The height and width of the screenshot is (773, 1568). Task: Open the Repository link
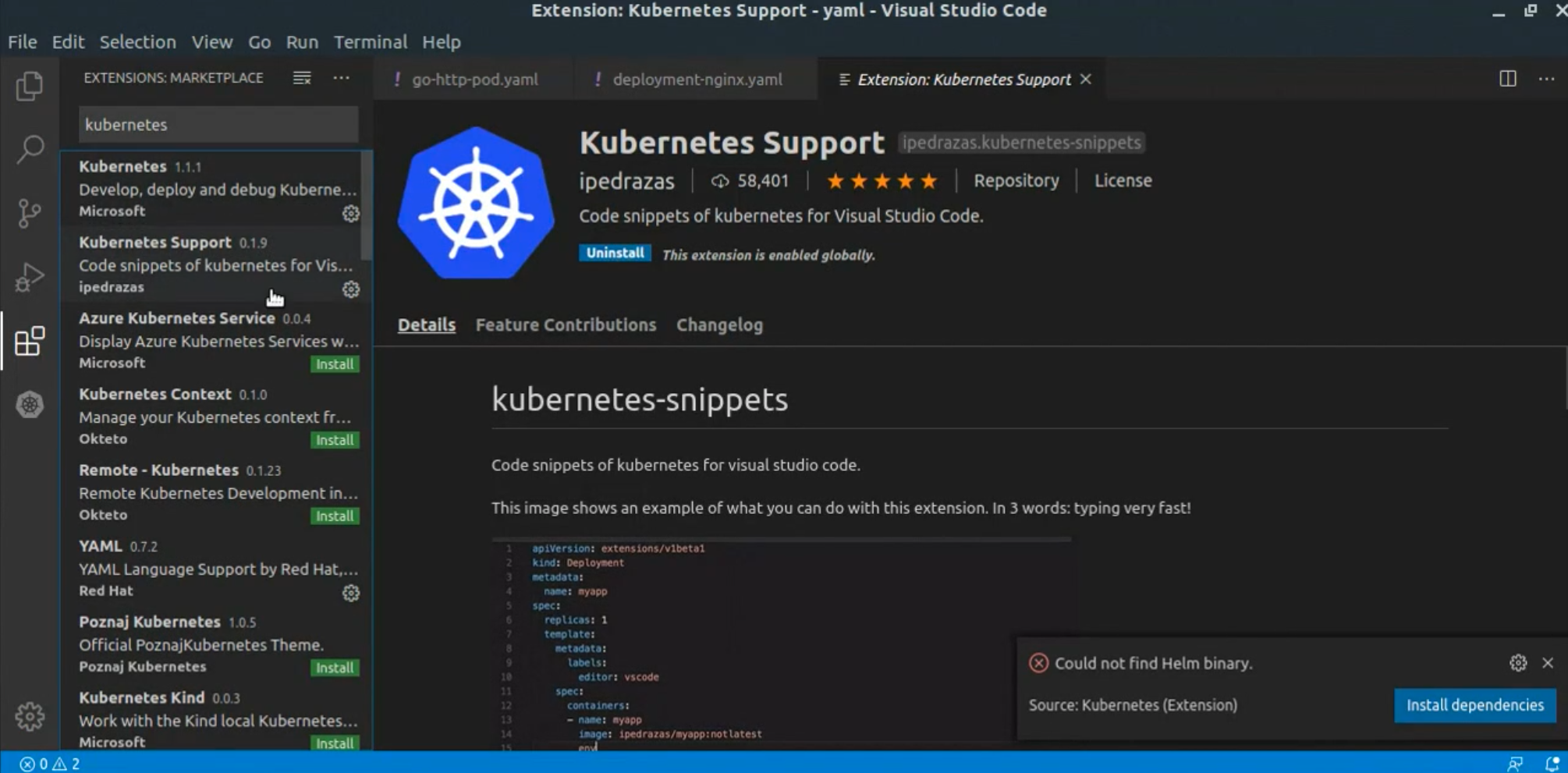[1016, 181]
